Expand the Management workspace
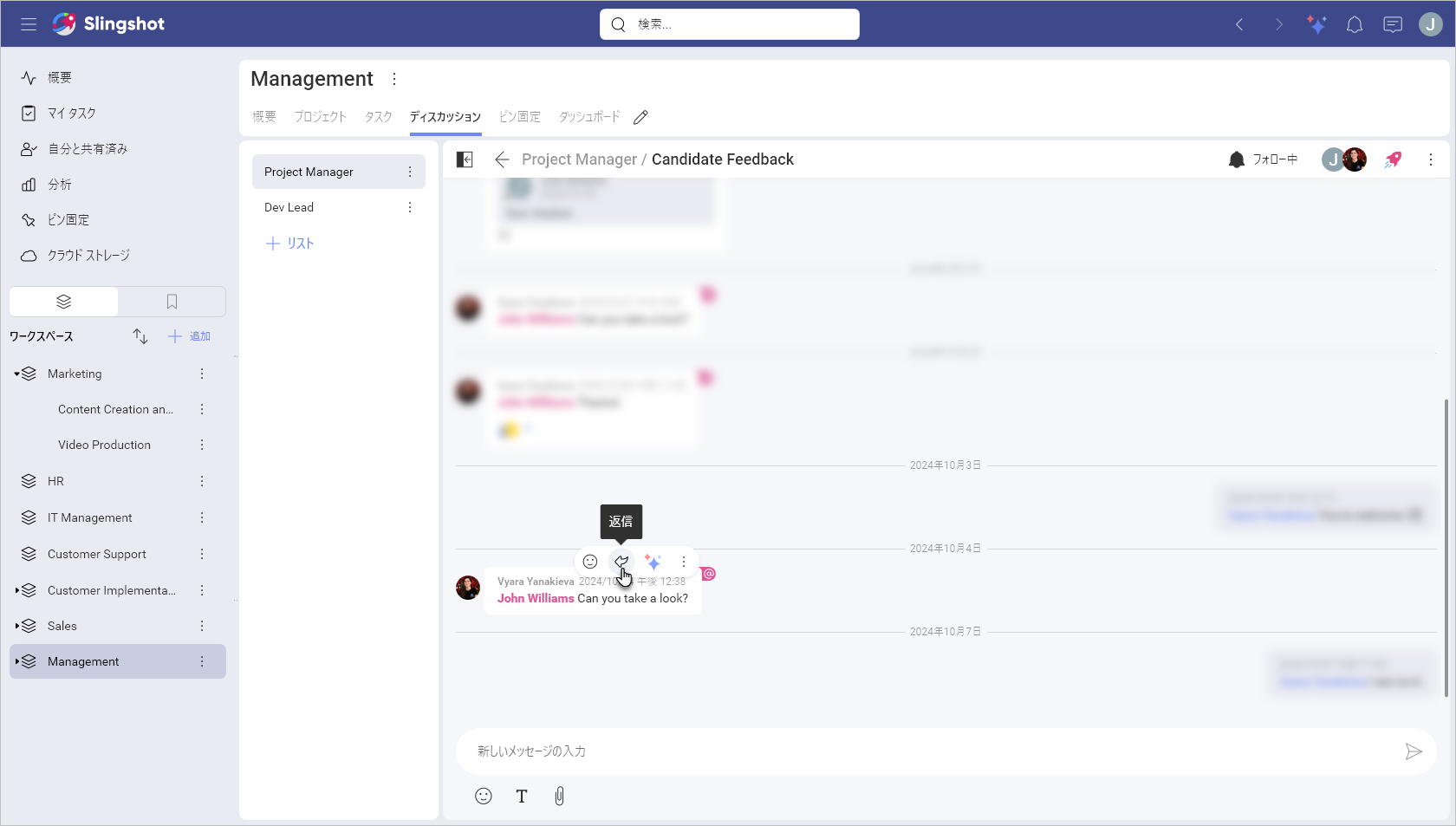Viewport: 1456px width, 826px height. click(16, 662)
